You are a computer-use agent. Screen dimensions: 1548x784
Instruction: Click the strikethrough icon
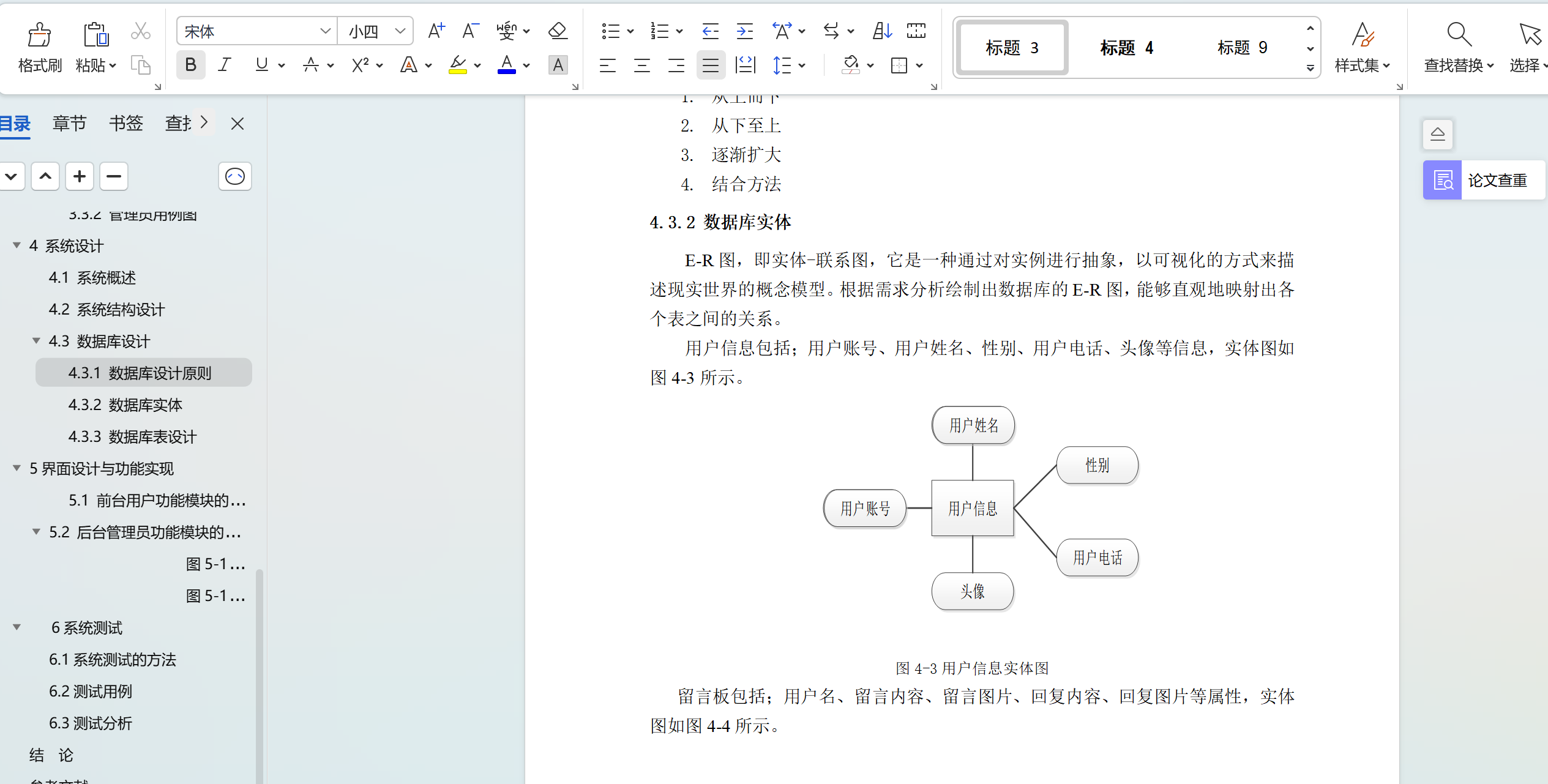[311, 65]
